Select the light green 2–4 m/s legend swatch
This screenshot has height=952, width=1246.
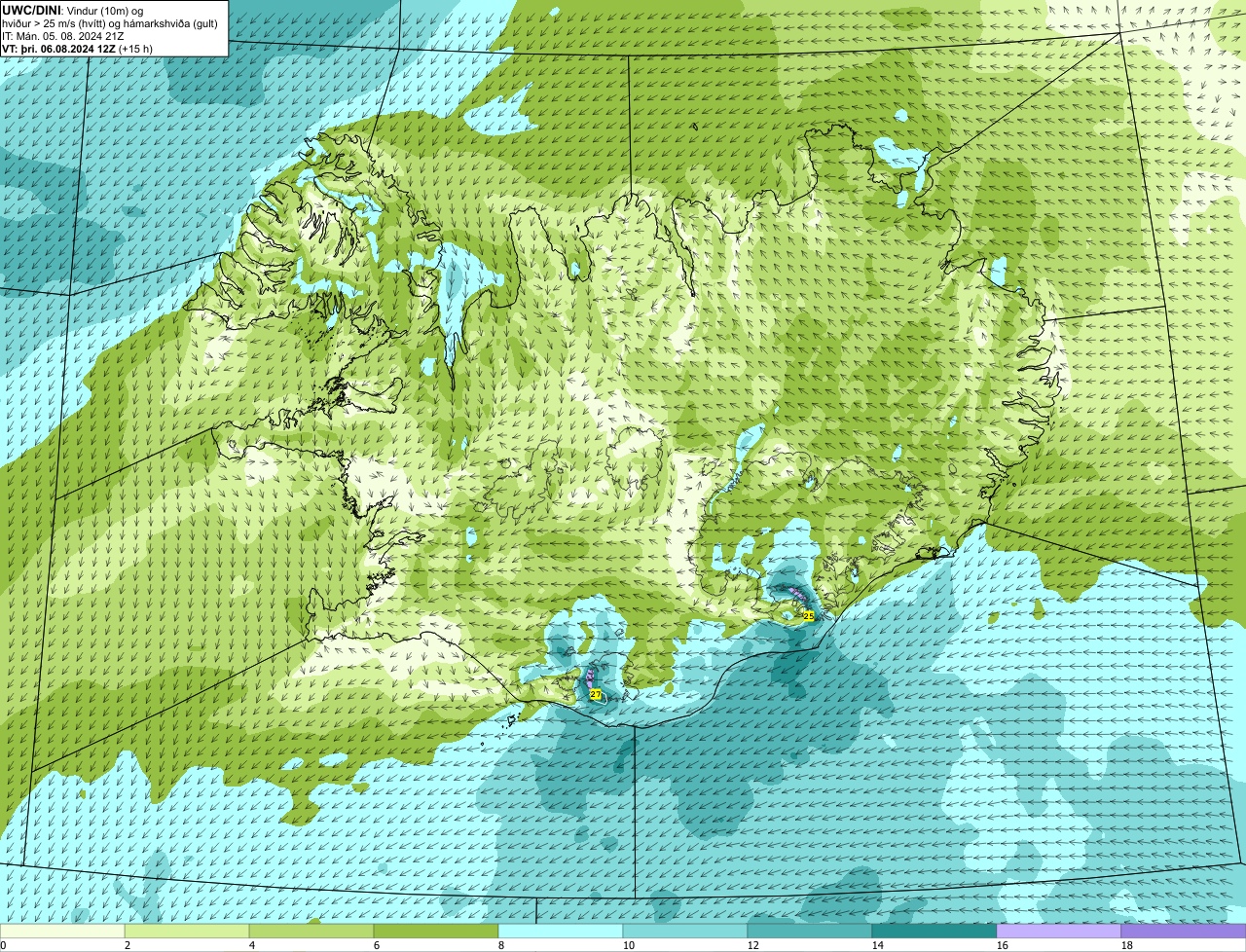[187, 931]
